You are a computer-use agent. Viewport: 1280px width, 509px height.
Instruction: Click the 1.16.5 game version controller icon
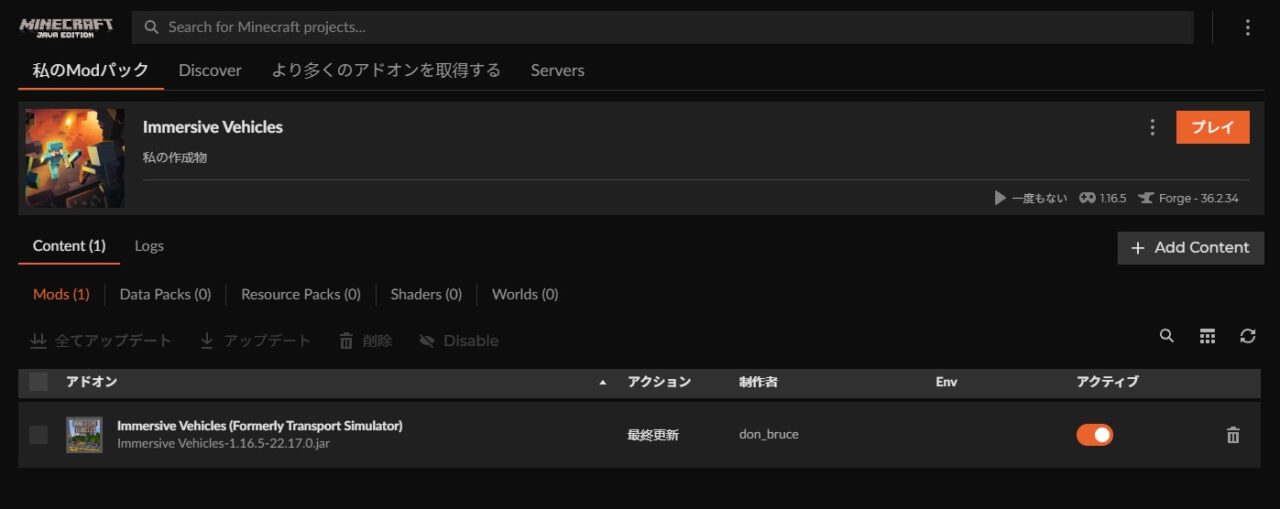(1087, 198)
